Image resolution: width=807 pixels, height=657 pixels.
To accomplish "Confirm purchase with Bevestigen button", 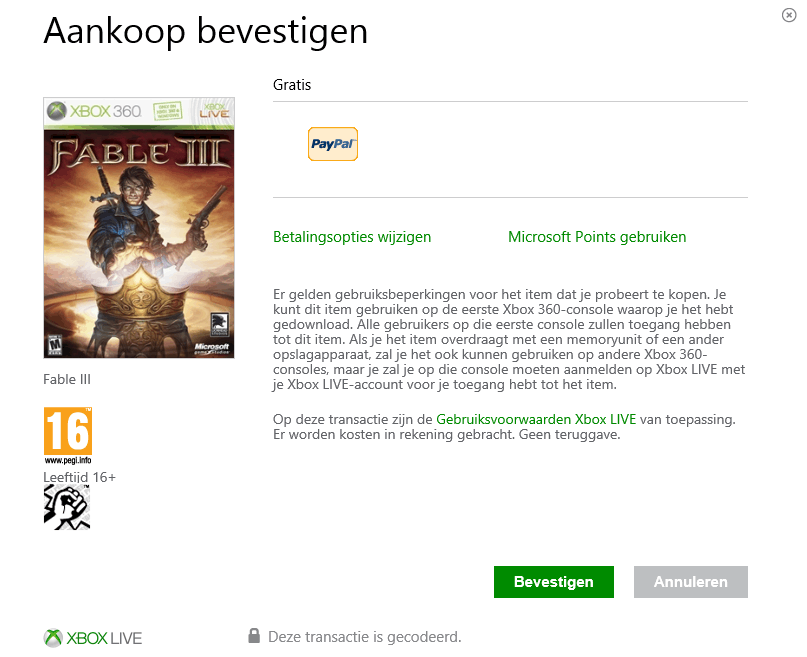I will pos(554,582).
